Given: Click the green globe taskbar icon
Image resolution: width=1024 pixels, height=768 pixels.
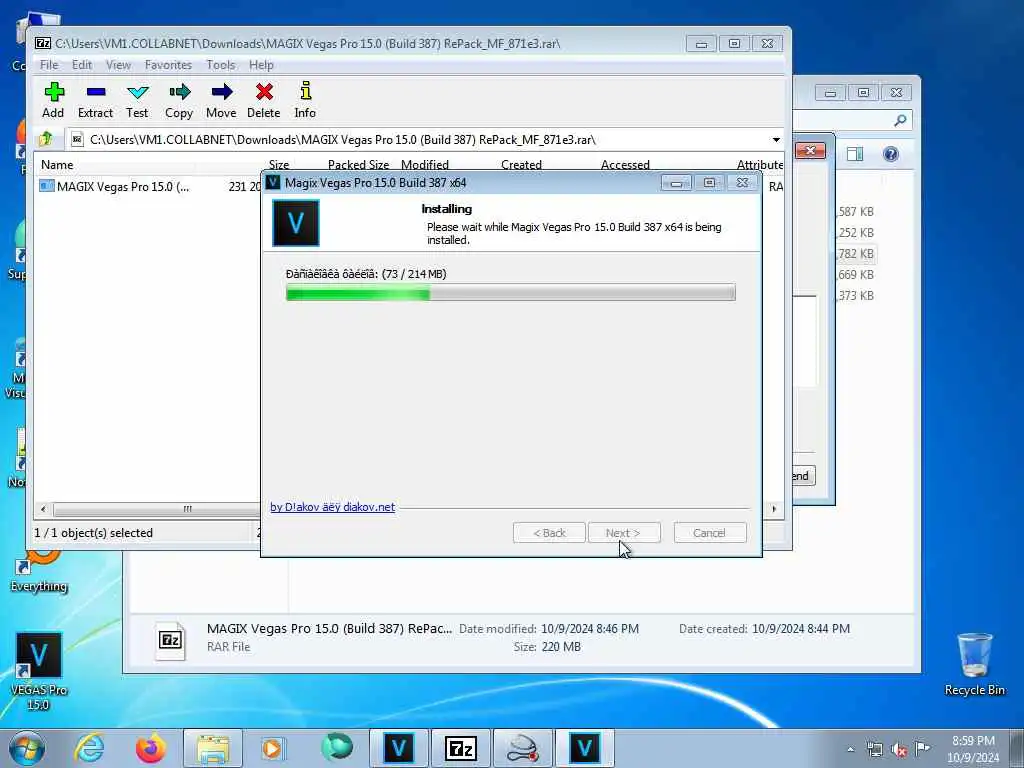Looking at the screenshot, I should 337,747.
